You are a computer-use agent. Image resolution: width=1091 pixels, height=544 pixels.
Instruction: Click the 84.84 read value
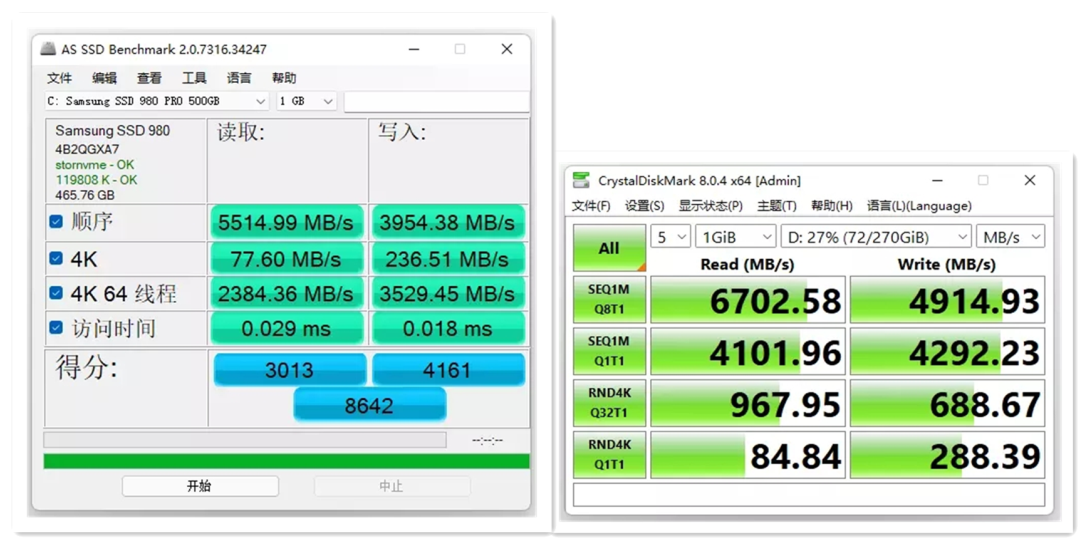coord(748,455)
